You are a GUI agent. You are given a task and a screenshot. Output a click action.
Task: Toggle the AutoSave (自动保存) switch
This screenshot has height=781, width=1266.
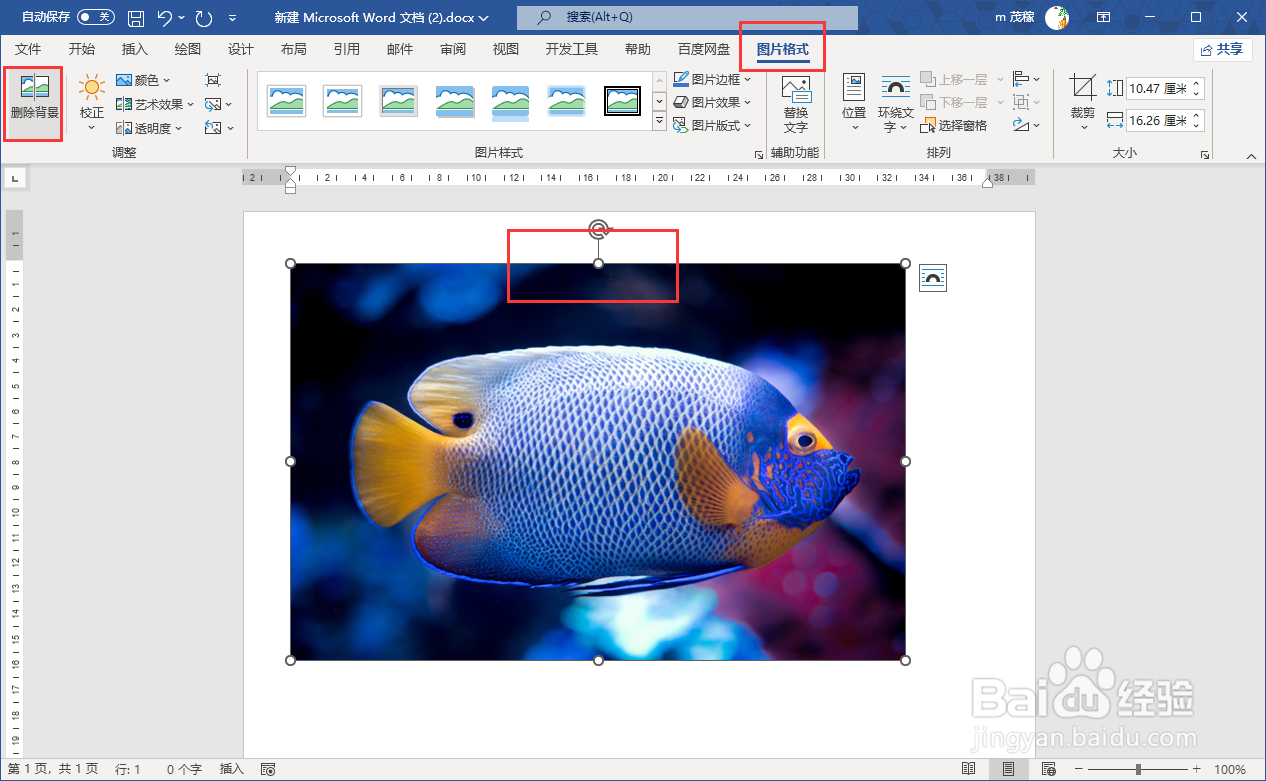(95, 17)
